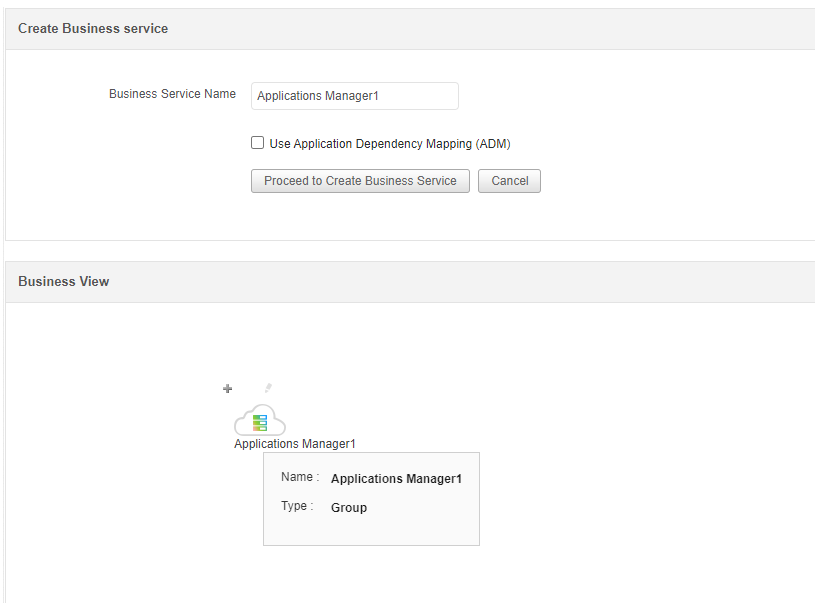Click the bold Applications Manager1 name in tooltip
Image resolution: width=820 pixels, height=604 pixels.
(396, 479)
